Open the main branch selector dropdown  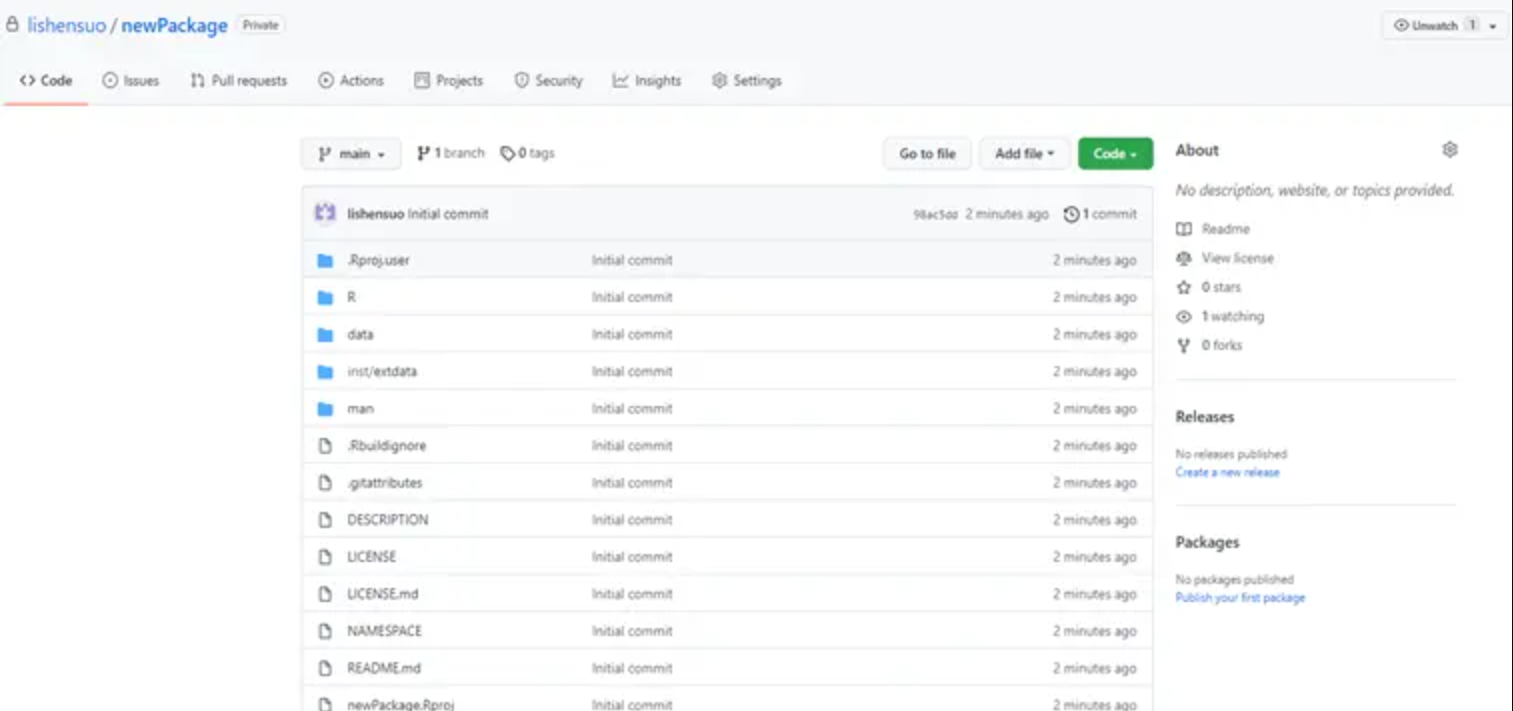351,154
